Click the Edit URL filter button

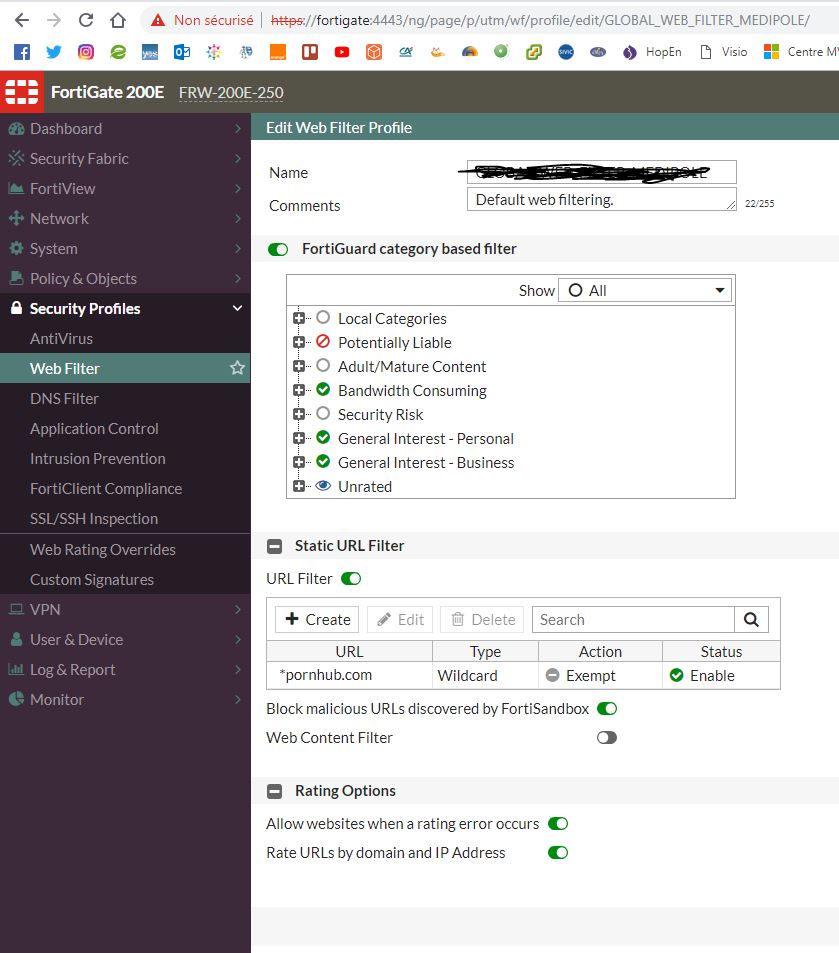tap(400, 619)
